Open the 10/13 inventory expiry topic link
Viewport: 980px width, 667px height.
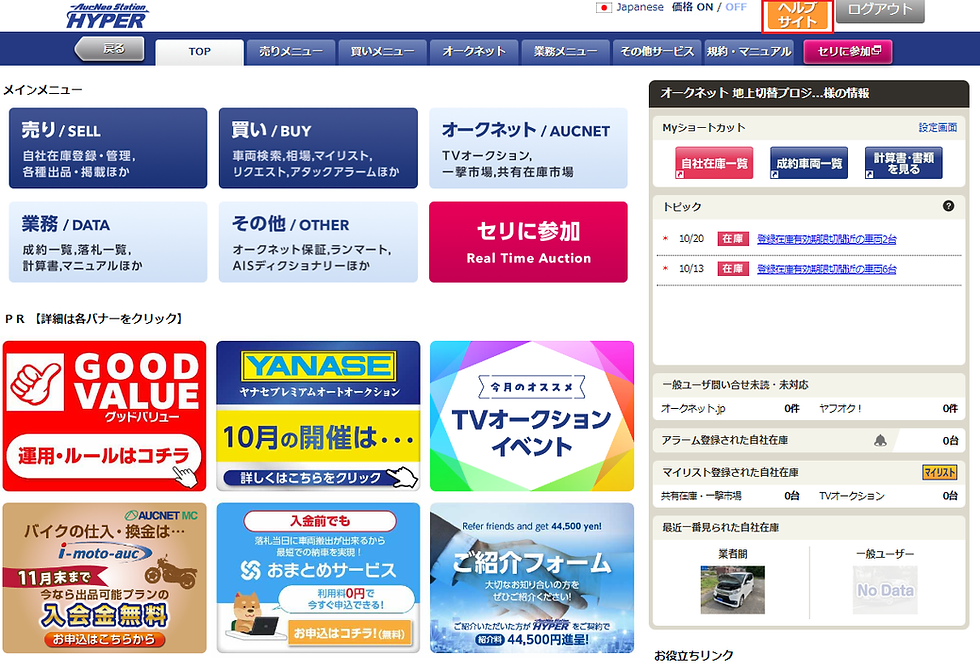pos(826,269)
